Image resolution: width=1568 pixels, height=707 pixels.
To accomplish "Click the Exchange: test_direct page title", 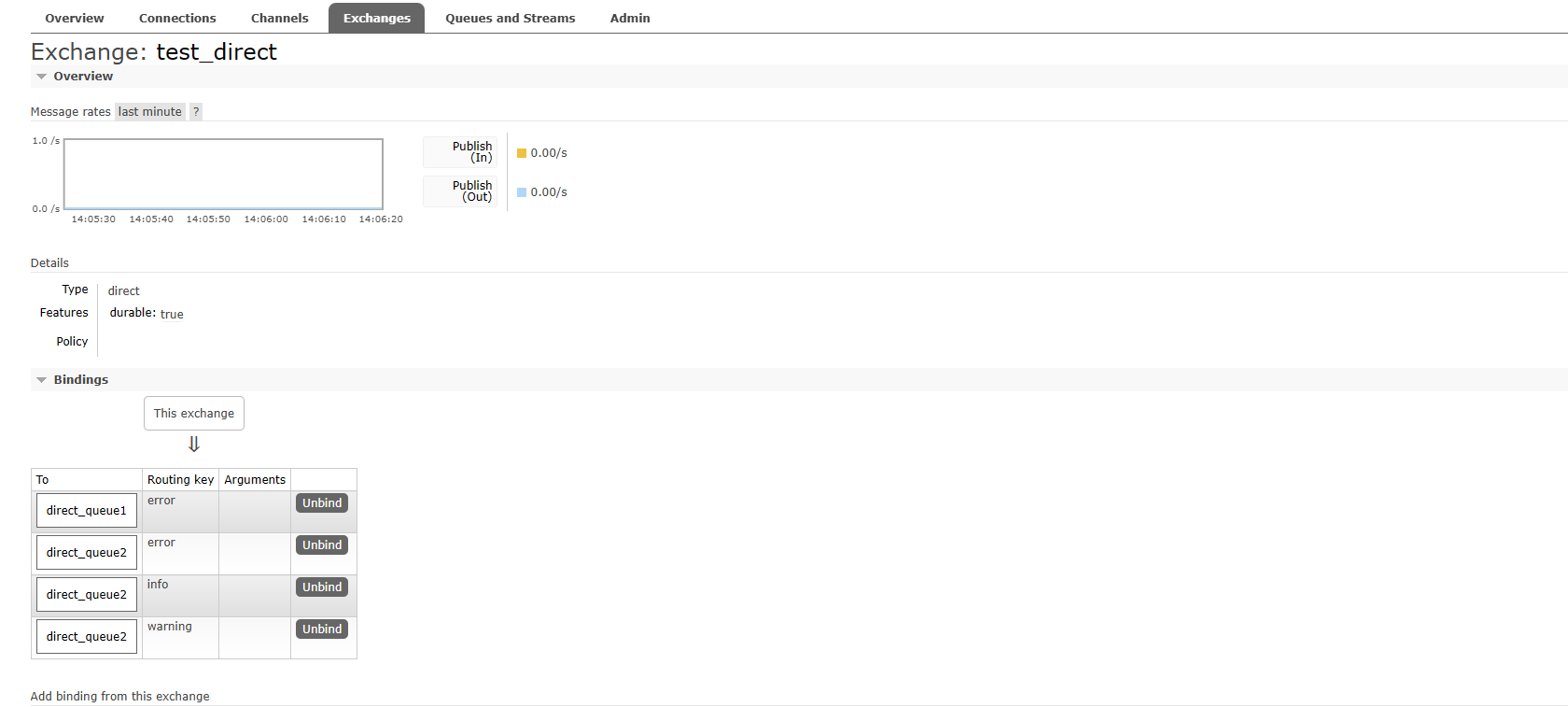I will [x=154, y=52].
